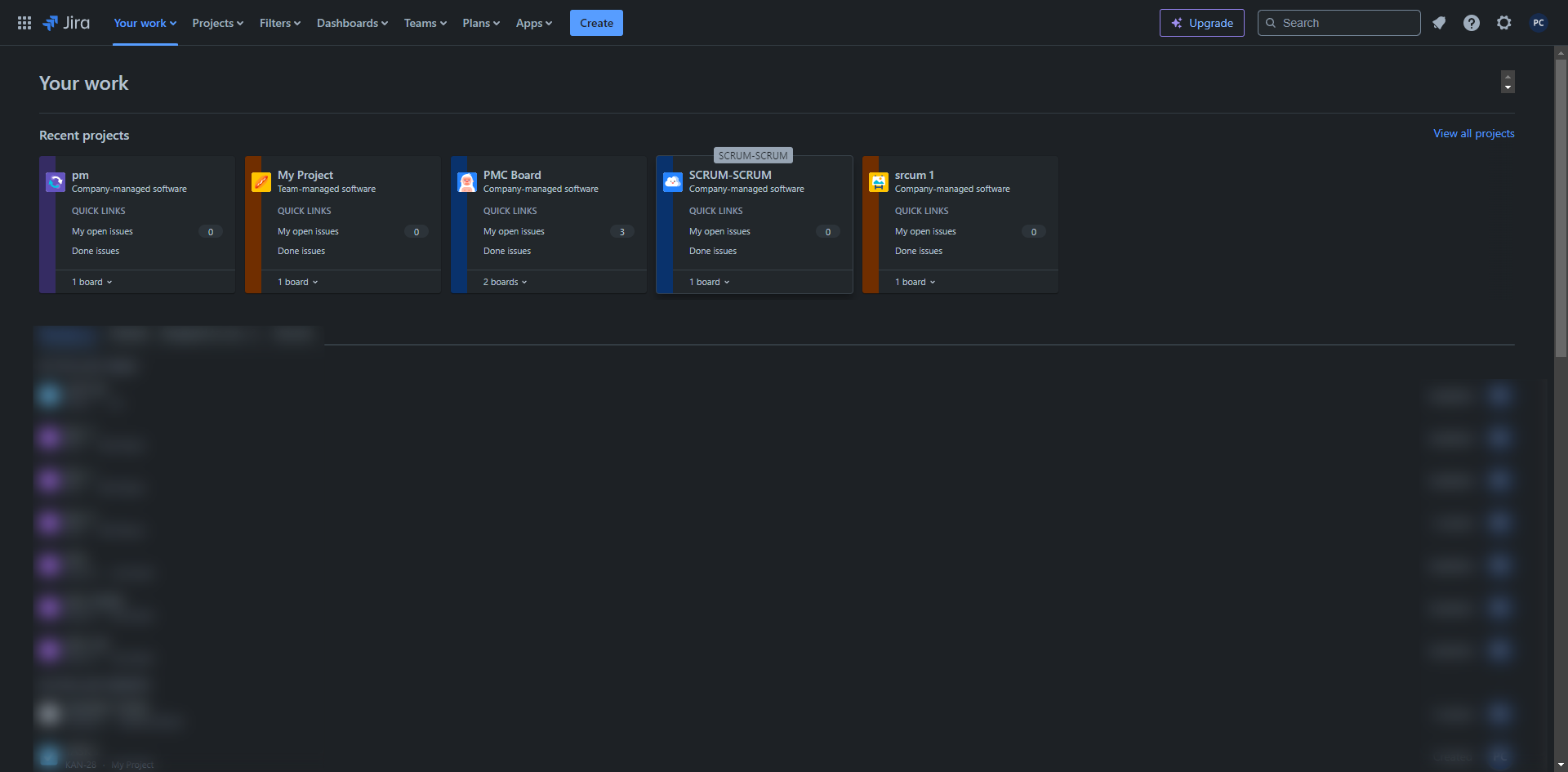Open My open issues in SCRUM-SCRUM
The width and height of the screenshot is (1568, 772).
[719, 231]
